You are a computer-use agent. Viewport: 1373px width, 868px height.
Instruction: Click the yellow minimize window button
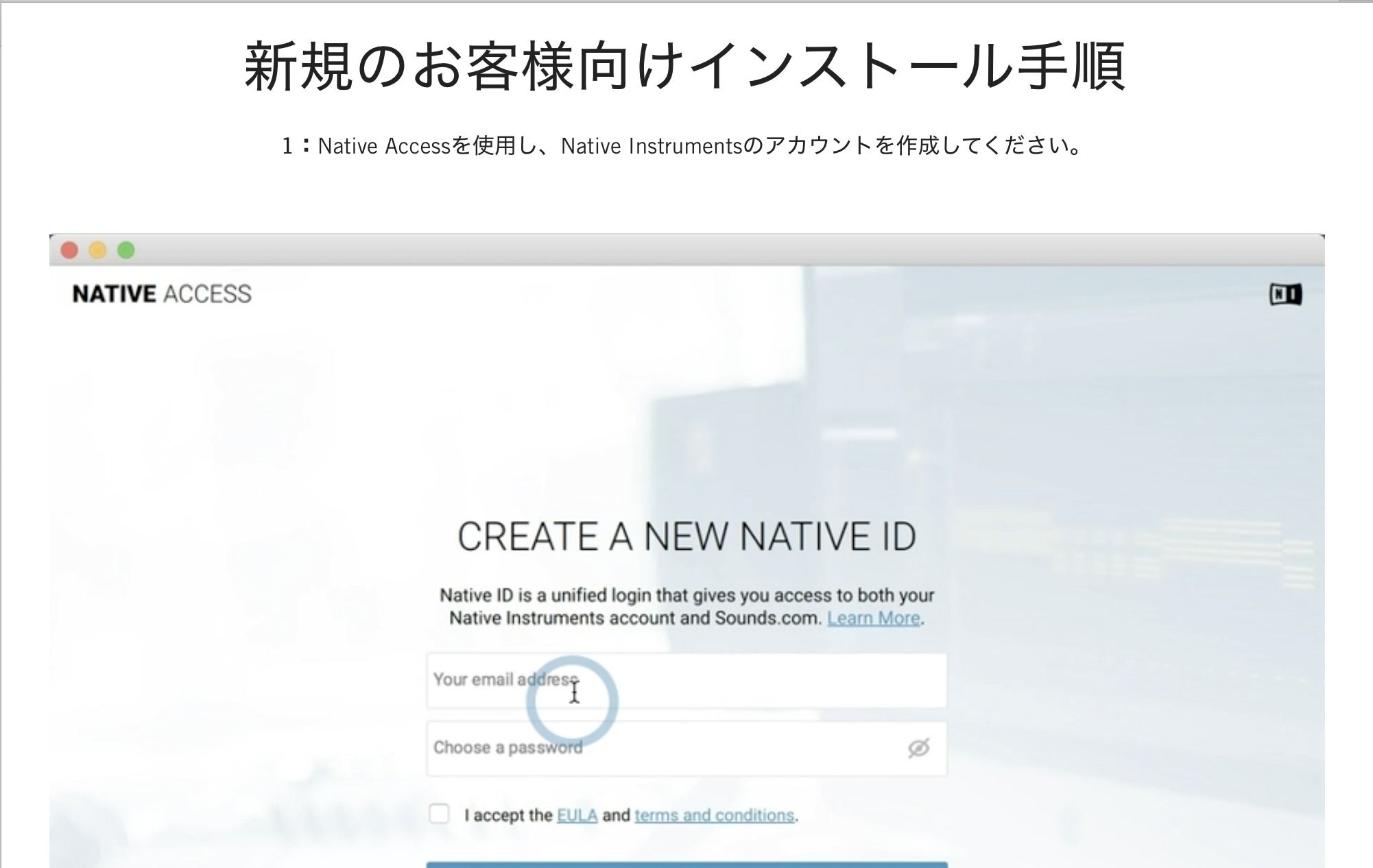(98, 250)
